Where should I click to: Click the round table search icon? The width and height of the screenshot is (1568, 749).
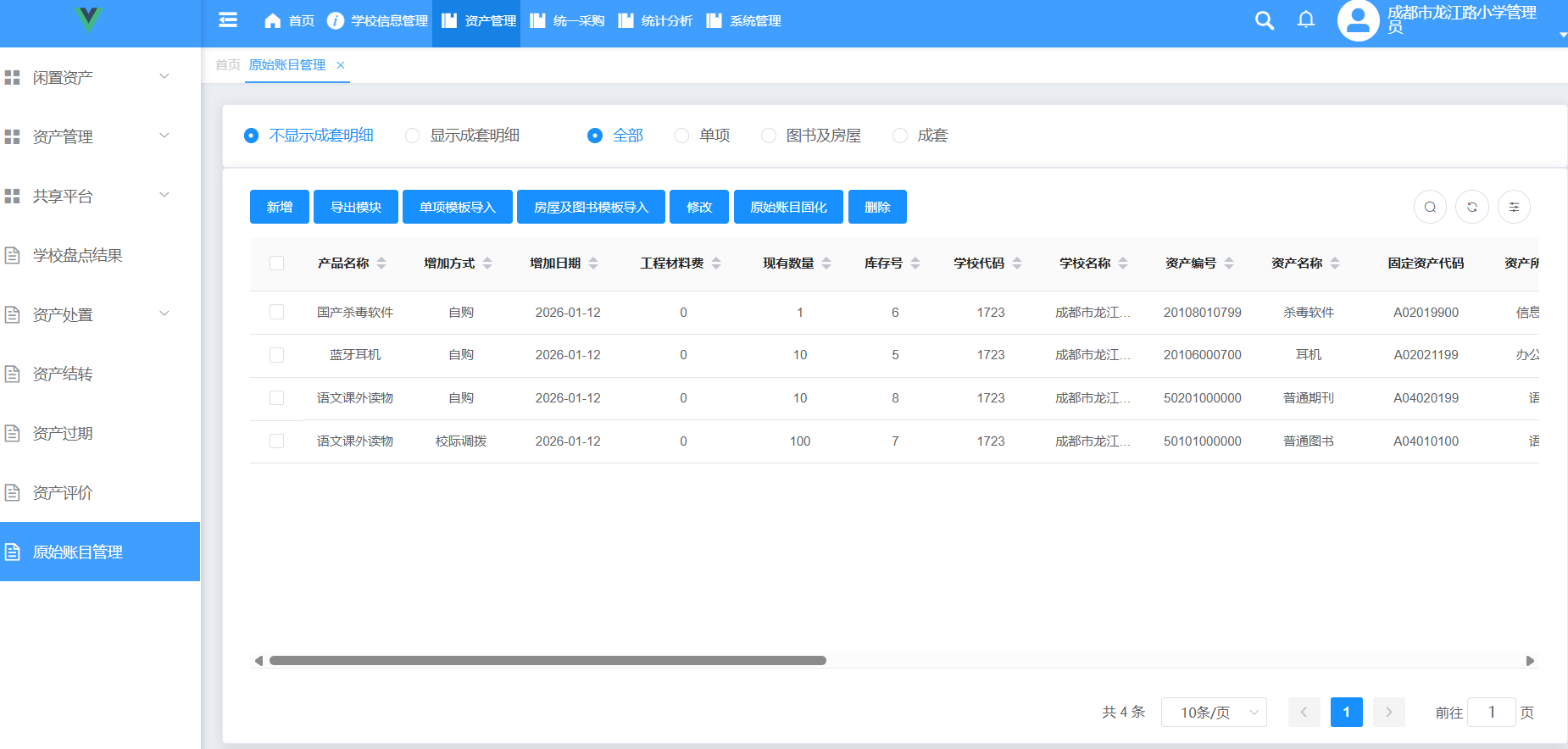point(1430,208)
